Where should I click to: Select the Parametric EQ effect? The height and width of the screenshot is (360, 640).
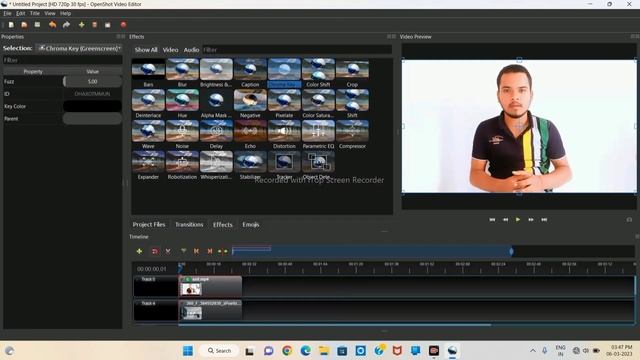pyautogui.click(x=318, y=135)
